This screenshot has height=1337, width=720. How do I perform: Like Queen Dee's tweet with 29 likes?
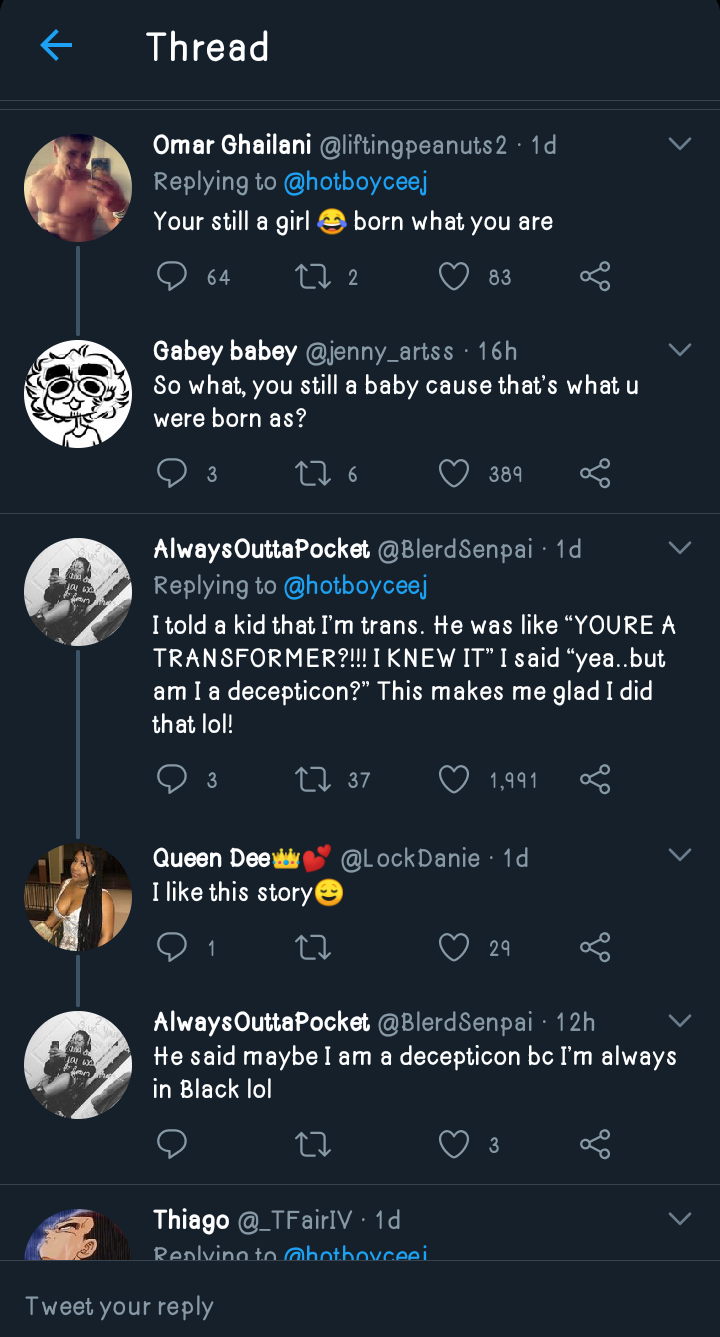pyautogui.click(x=454, y=947)
